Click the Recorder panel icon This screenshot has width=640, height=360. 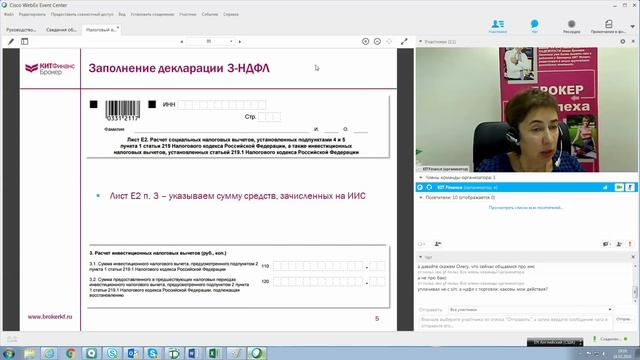[x=571, y=27]
